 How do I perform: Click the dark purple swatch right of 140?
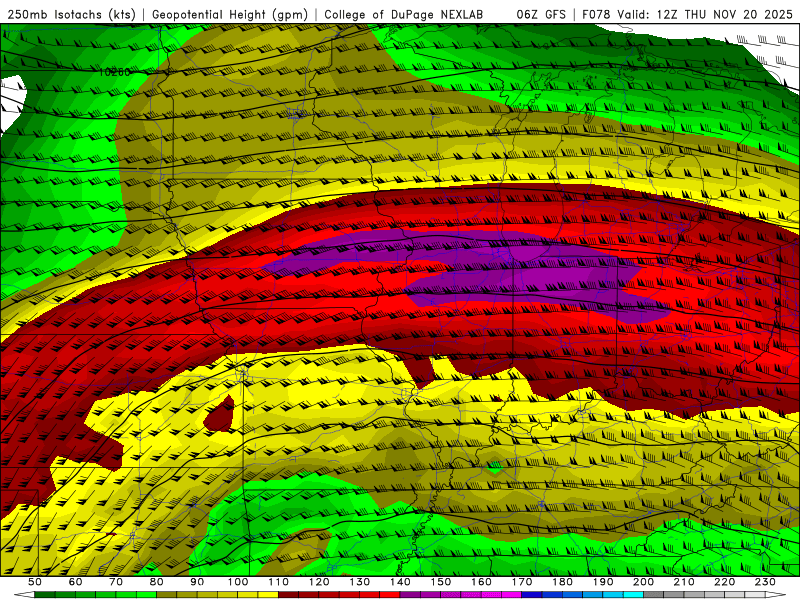[x=410, y=594]
